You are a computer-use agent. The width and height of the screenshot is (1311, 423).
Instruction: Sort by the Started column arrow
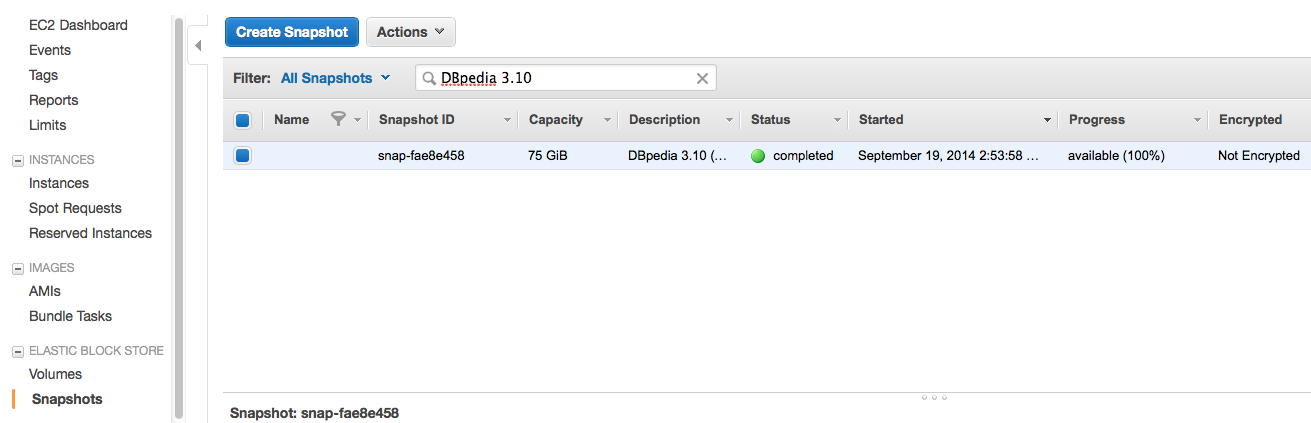click(x=1047, y=120)
